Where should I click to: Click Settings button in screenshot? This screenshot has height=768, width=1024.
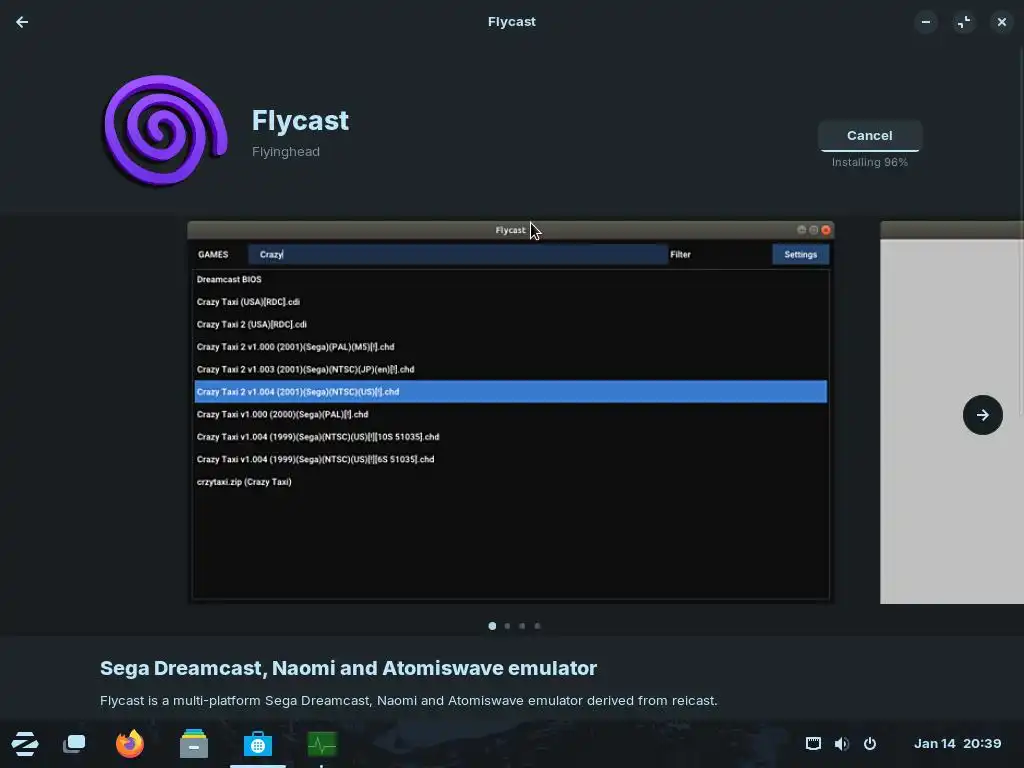[x=801, y=255]
